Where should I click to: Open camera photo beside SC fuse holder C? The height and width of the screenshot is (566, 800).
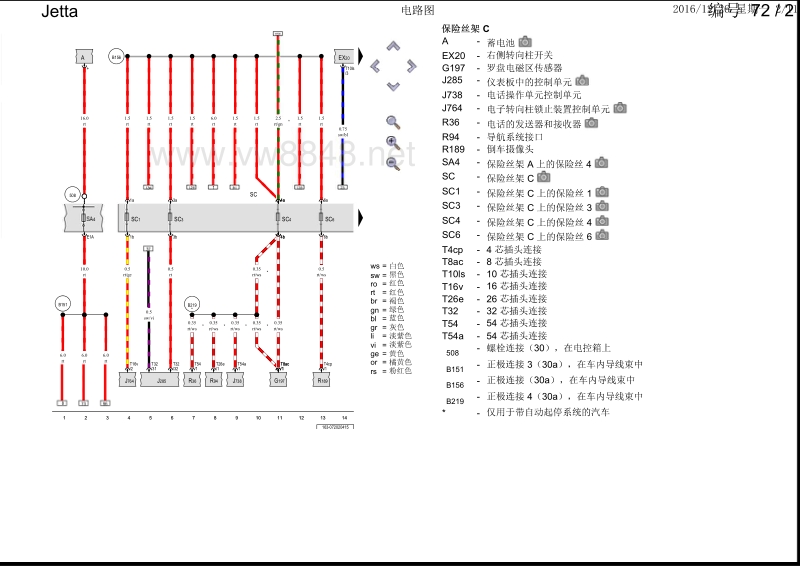(x=544, y=177)
